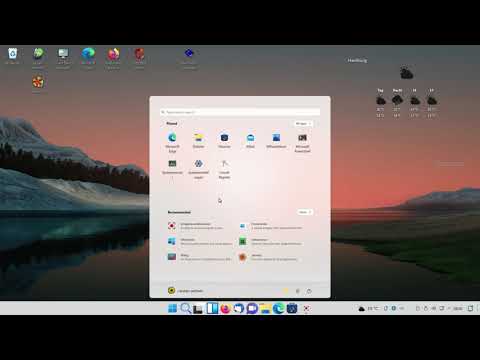The width and height of the screenshot is (480, 360).
Task: Open the recommended image thumbnail item
Action: coord(199,257)
